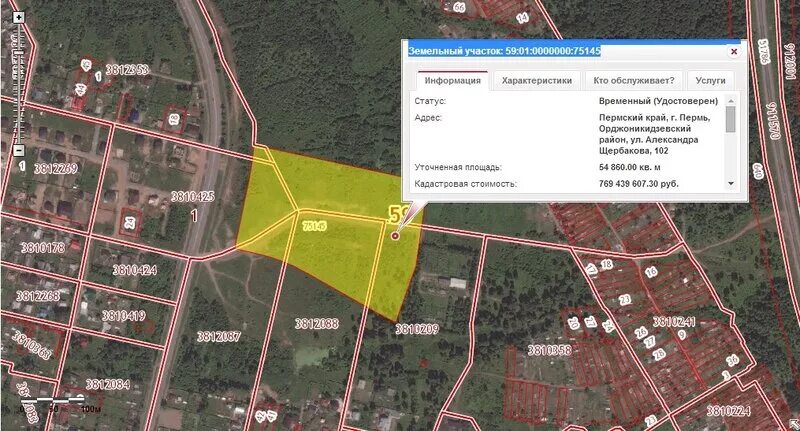Click cadastral block label 3812353
The image size is (800, 431).
(127, 69)
